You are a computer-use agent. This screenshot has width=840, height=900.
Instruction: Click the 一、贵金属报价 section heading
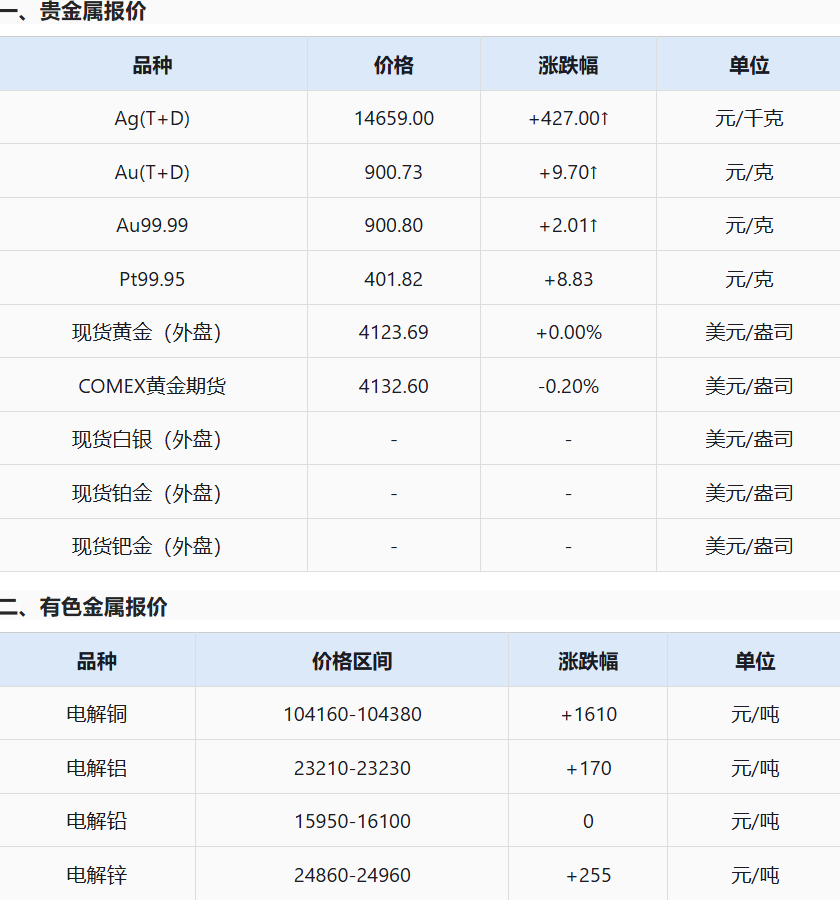tap(73, 11)
